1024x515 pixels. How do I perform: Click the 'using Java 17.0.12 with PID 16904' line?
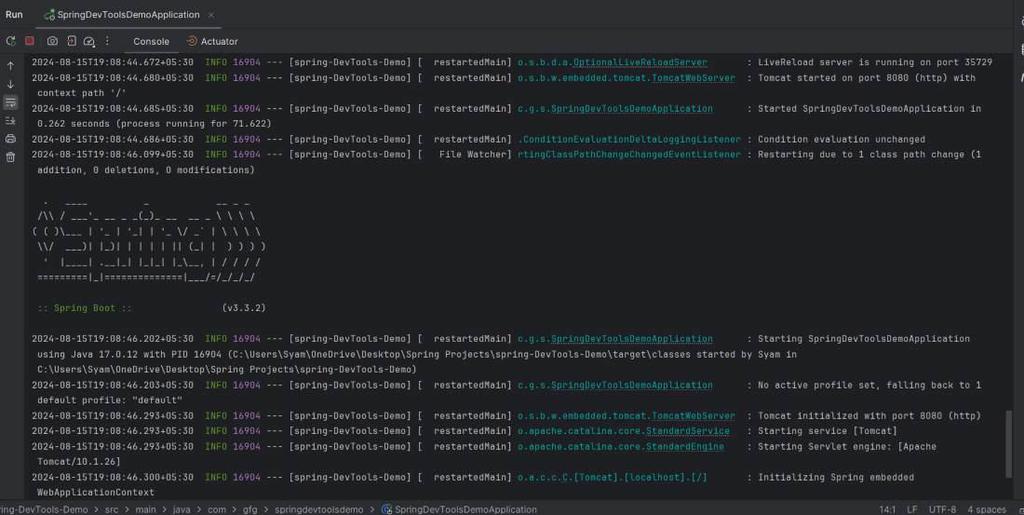417,354
